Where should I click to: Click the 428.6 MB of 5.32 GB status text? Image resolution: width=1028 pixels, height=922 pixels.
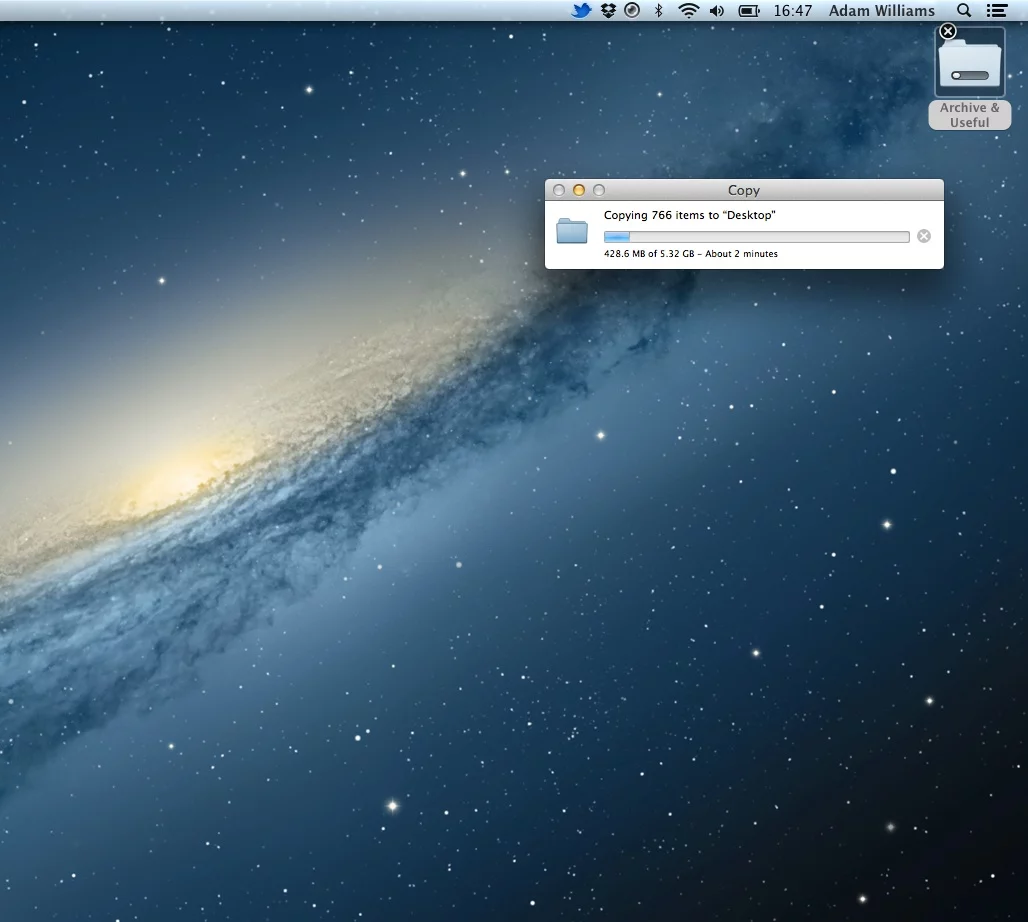pyautogui.click(x=690, y=253)
